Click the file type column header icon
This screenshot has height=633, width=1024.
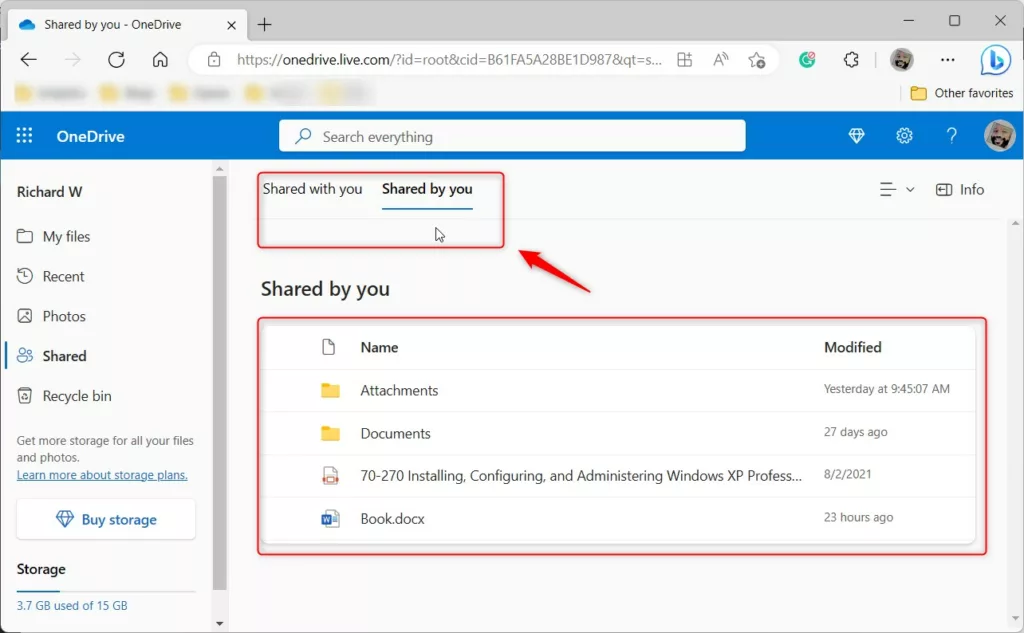(328, 347)
